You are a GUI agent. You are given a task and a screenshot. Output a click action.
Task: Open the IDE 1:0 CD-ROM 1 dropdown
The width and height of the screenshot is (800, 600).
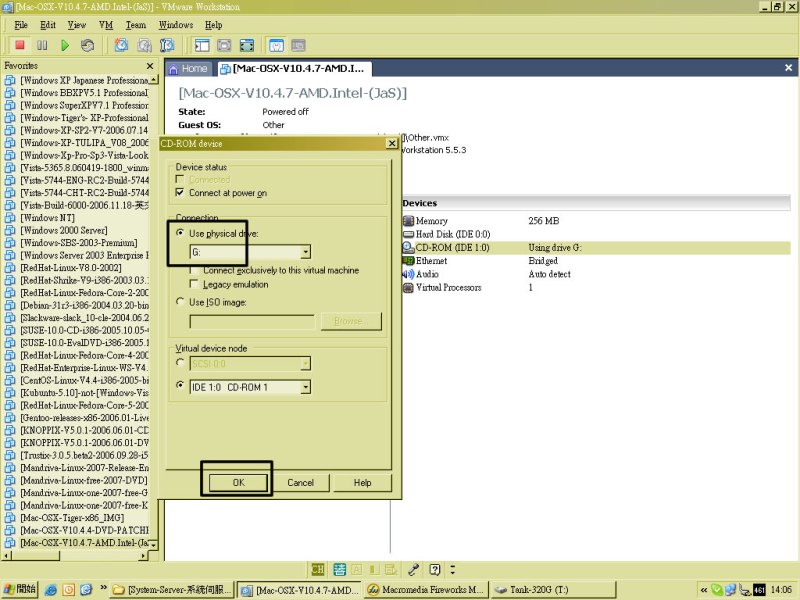click(305, 387)
